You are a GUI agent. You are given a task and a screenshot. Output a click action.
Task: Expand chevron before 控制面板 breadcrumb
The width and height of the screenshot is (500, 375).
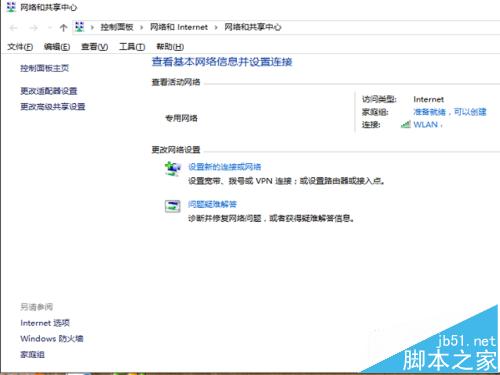pyautogui.click(x=92, y=28)
